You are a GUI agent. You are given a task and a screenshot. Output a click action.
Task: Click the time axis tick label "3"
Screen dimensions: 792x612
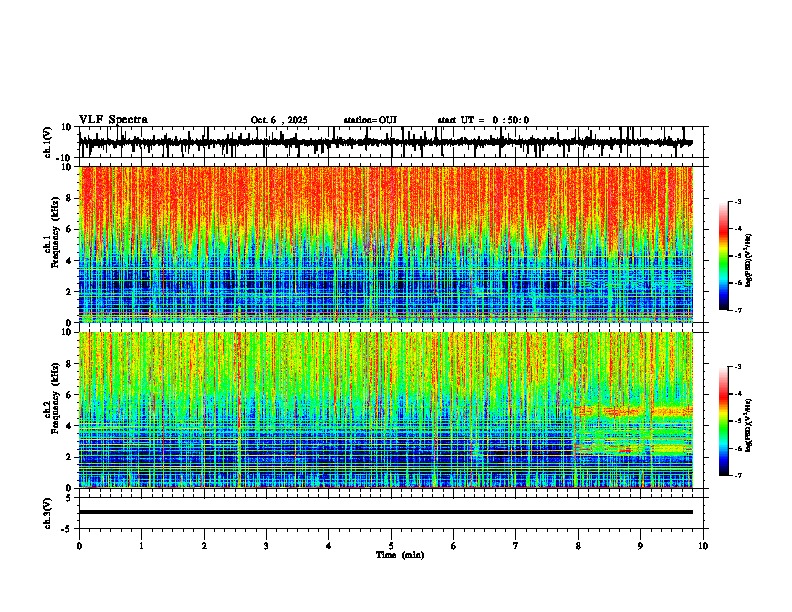point(266,546)
